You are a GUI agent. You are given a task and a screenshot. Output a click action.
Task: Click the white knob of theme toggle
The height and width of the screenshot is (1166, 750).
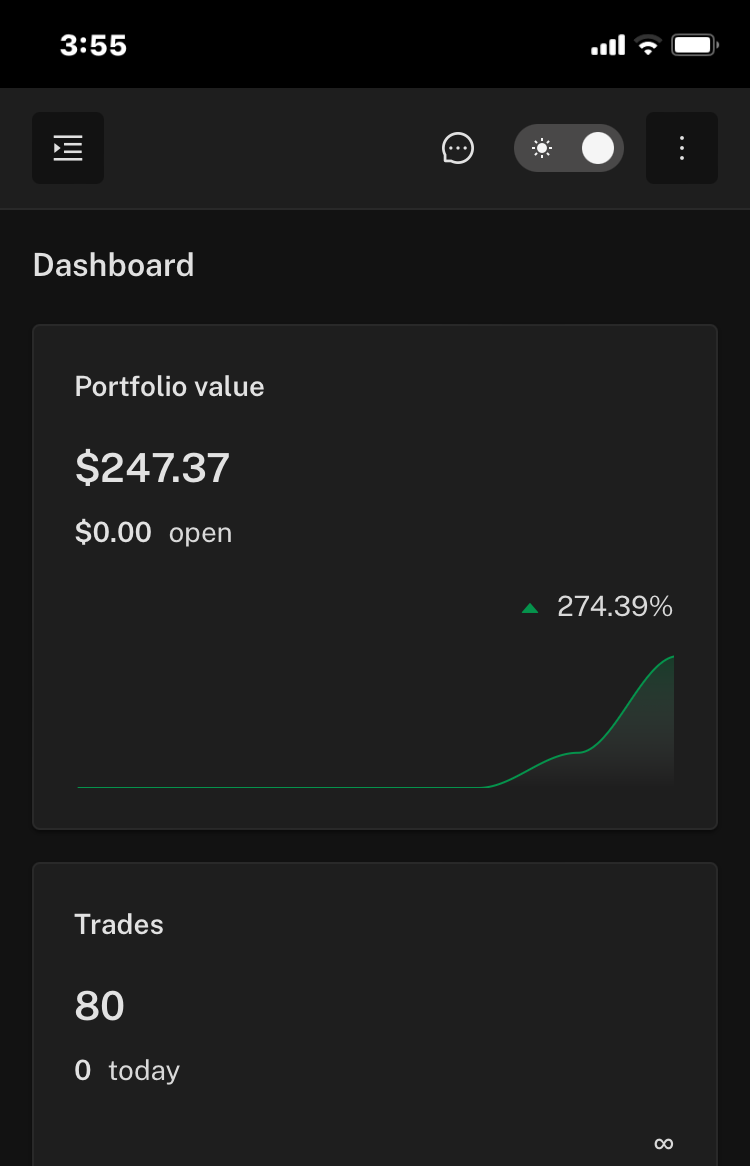click(x=598, y=148)
